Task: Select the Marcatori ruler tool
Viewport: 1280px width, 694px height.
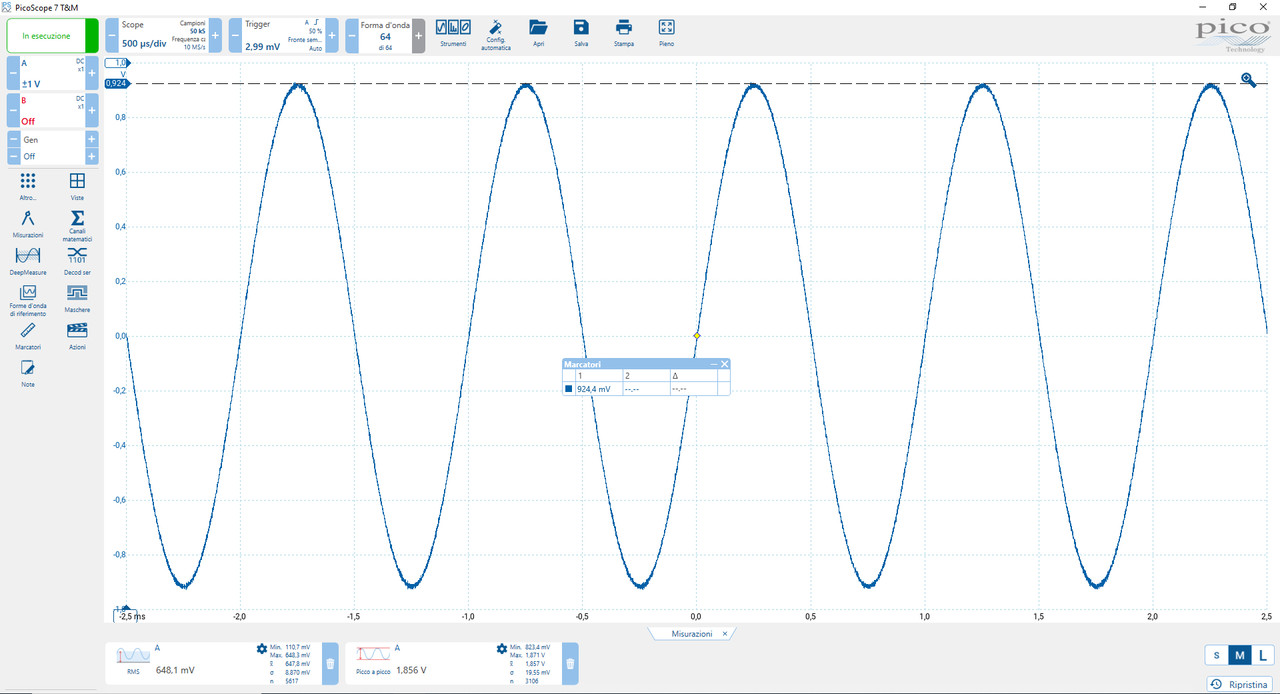Action: coord(28,335)
